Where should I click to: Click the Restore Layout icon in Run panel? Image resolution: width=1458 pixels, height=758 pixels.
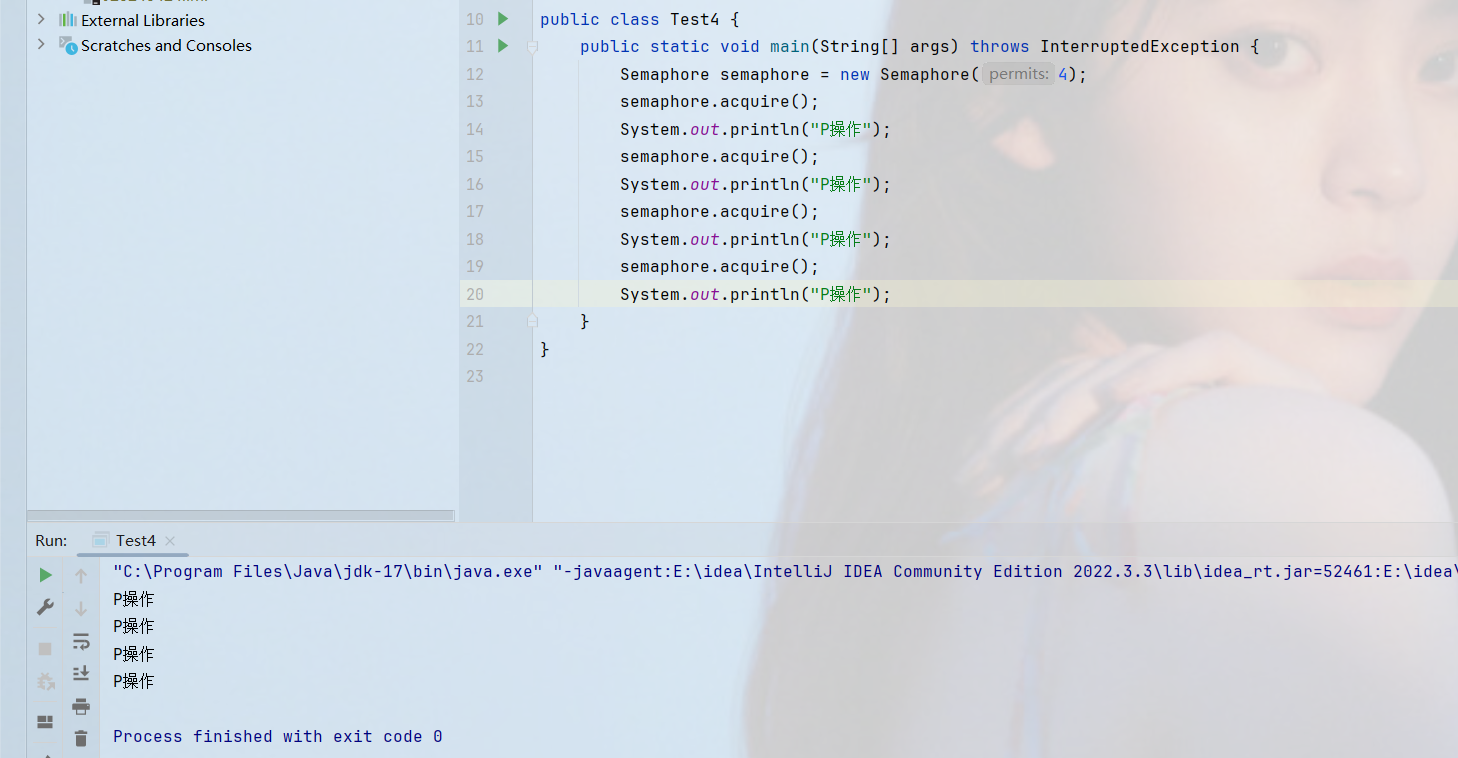point(45,722)
